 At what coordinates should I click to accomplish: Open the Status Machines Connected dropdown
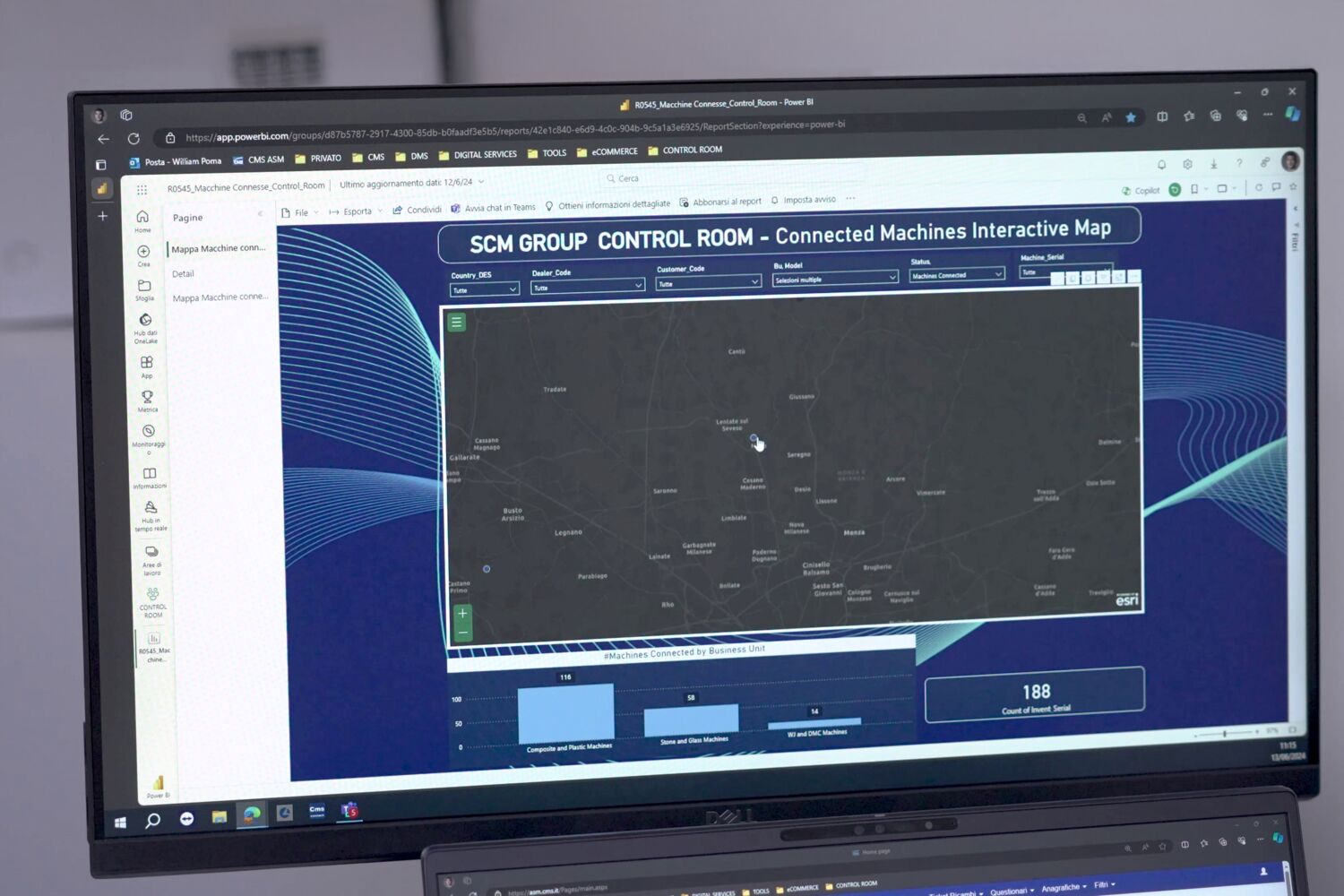957,275
